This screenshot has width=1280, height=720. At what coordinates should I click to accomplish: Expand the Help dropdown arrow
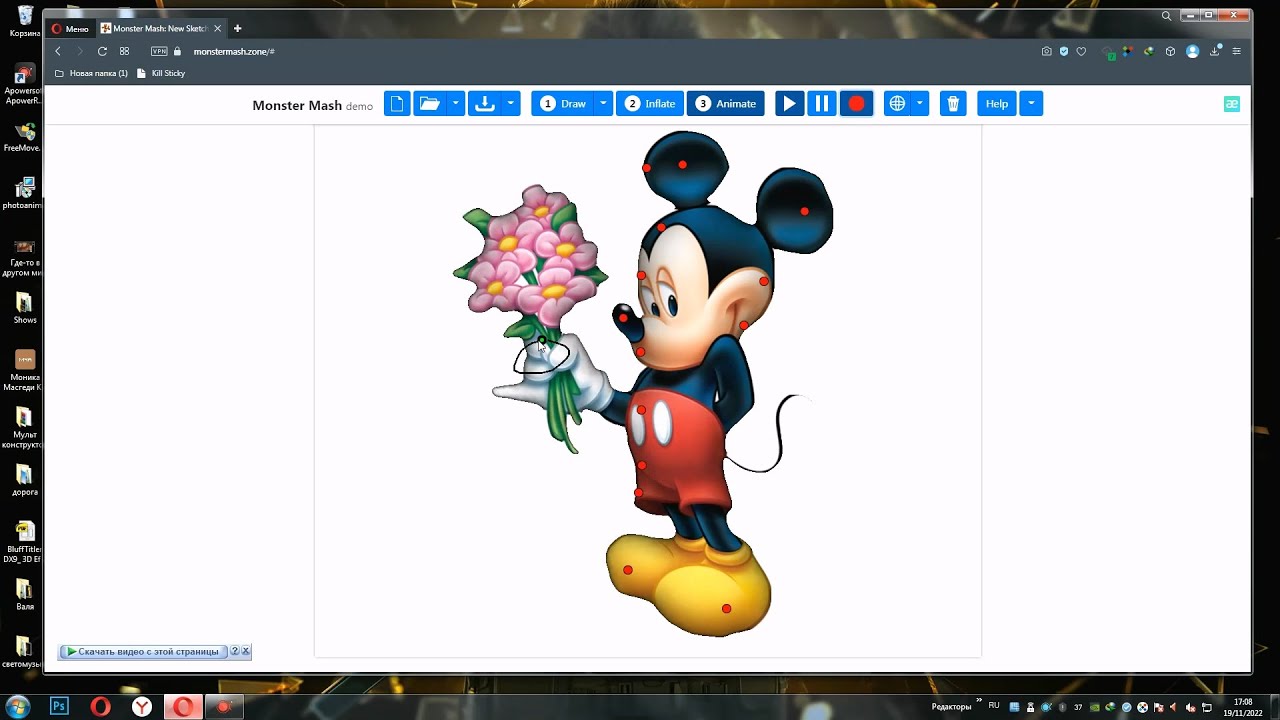click(x=1031, y=104)
